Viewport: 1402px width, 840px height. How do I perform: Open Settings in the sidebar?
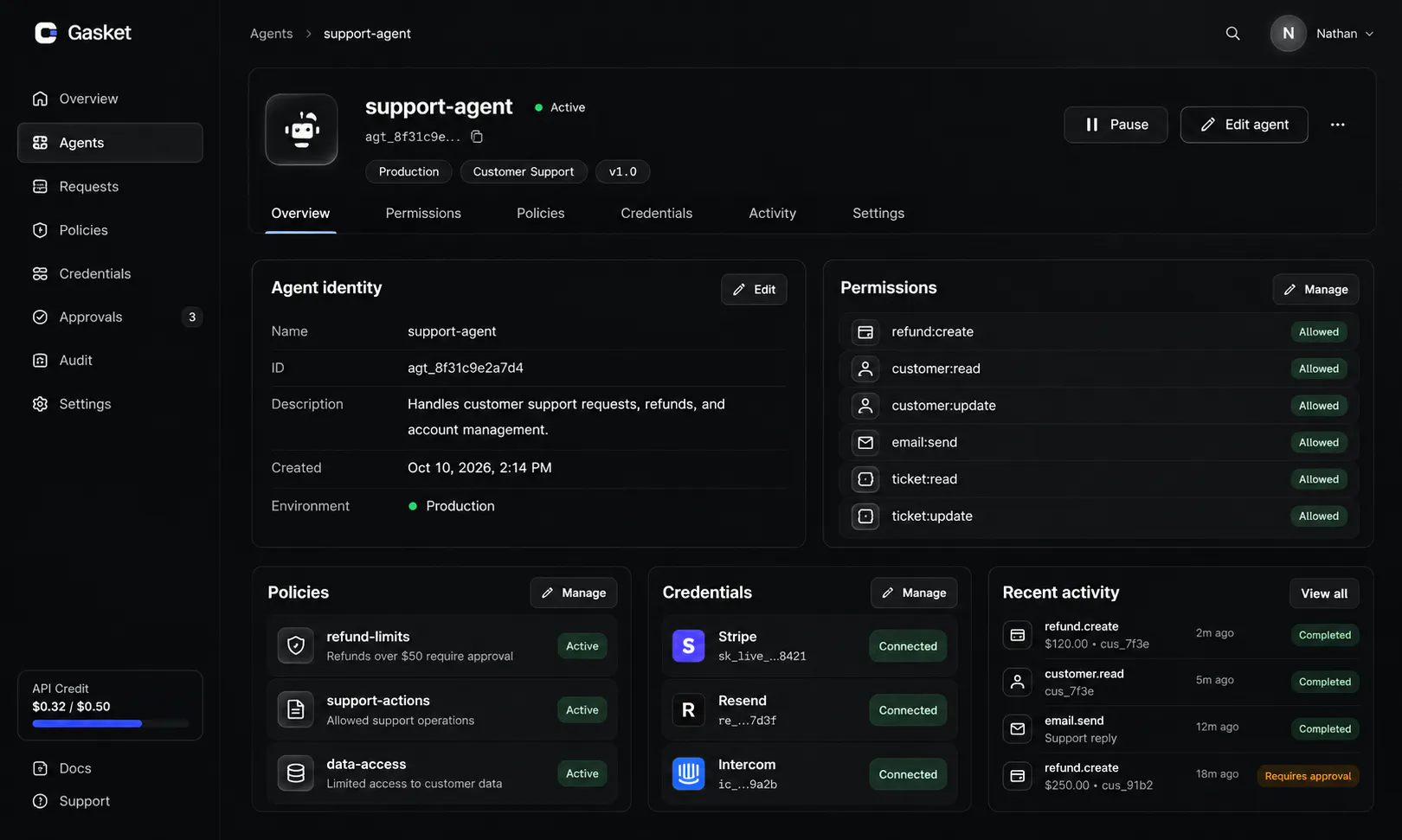110,404
